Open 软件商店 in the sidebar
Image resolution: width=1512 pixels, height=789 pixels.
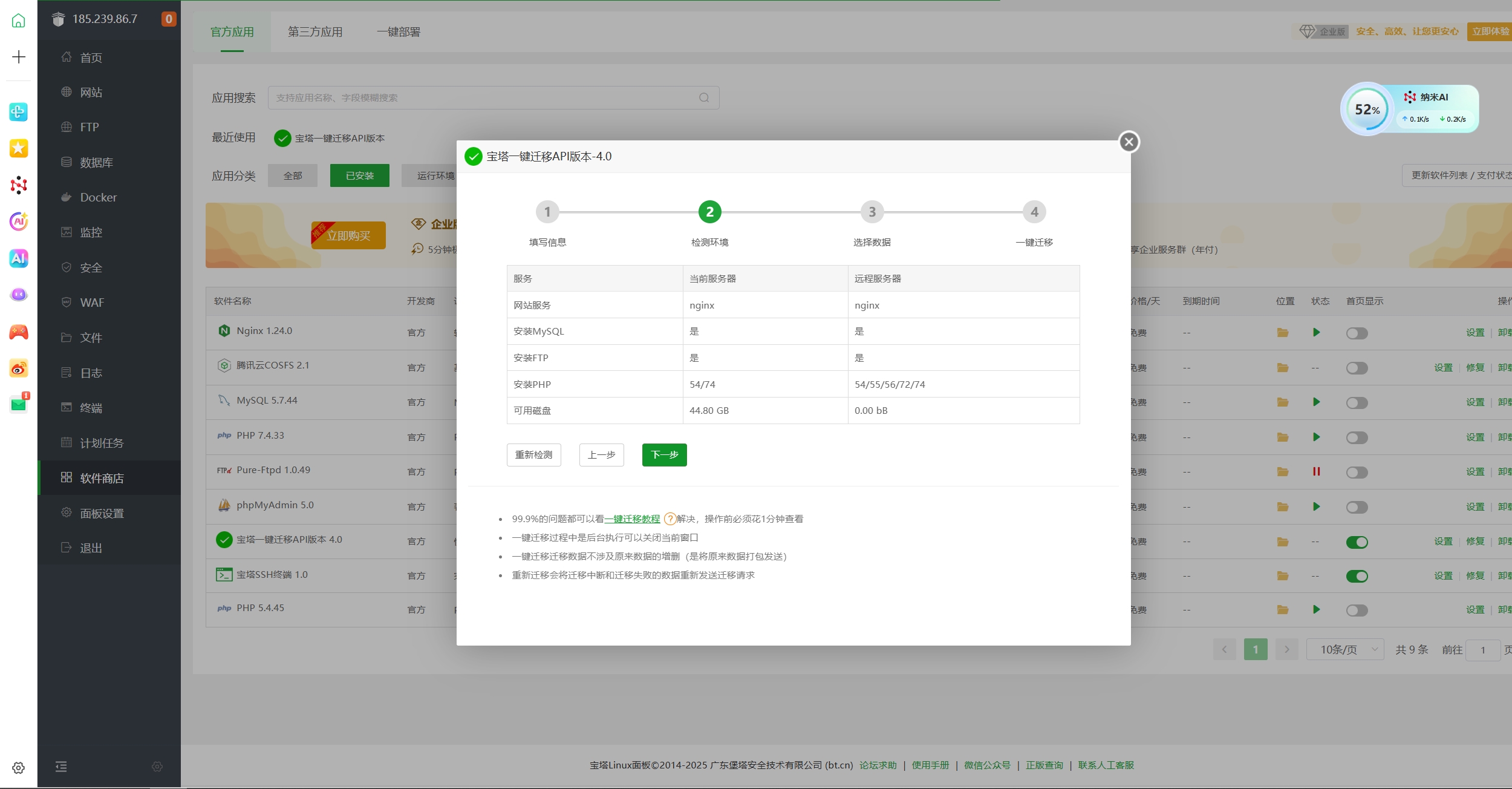tap(109, 478)
